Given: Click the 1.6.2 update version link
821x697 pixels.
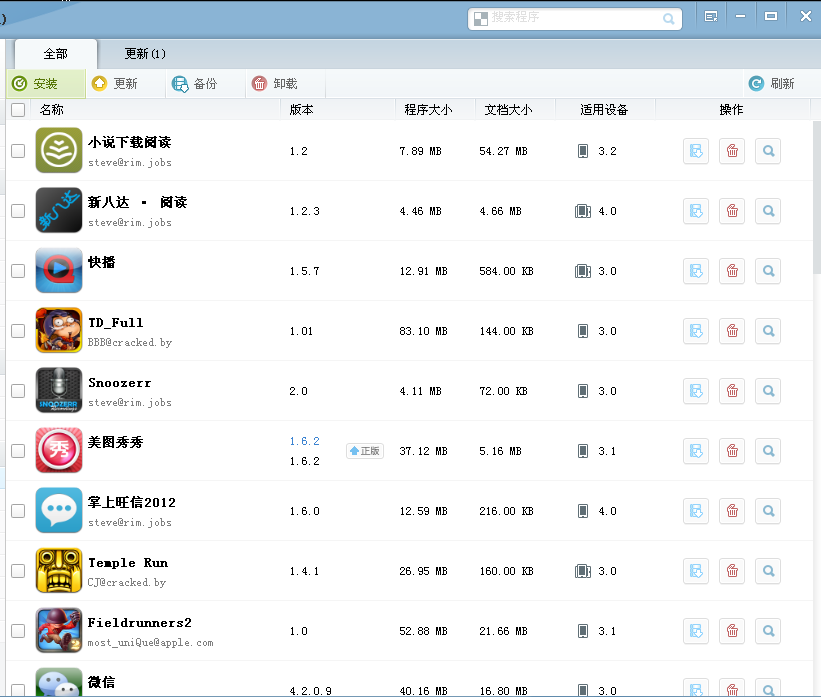Looking at the screenshot, I should coord(304,441).
